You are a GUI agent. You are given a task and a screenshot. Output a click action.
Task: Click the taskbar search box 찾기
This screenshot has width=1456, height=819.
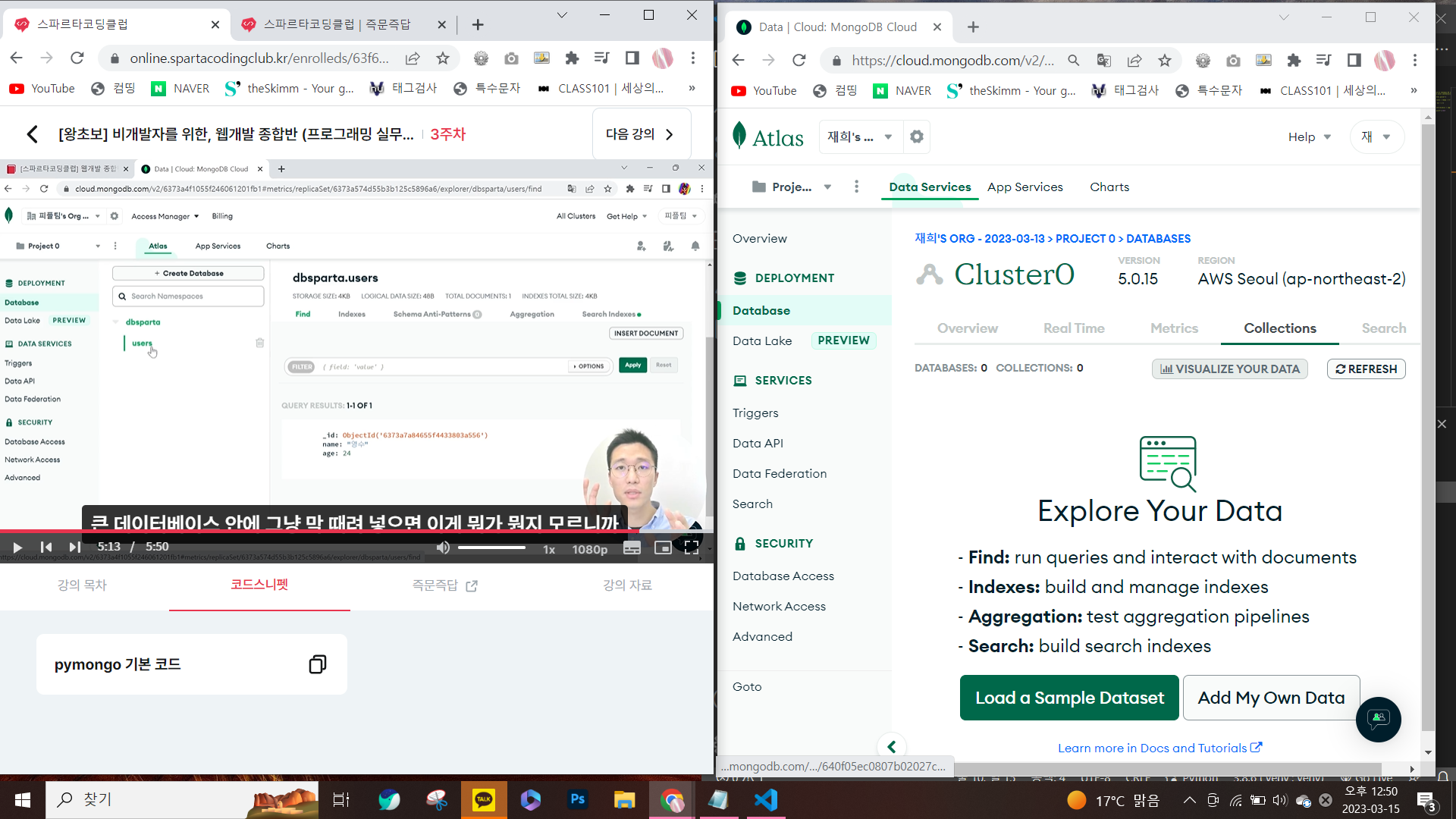[x=182, y=800]
